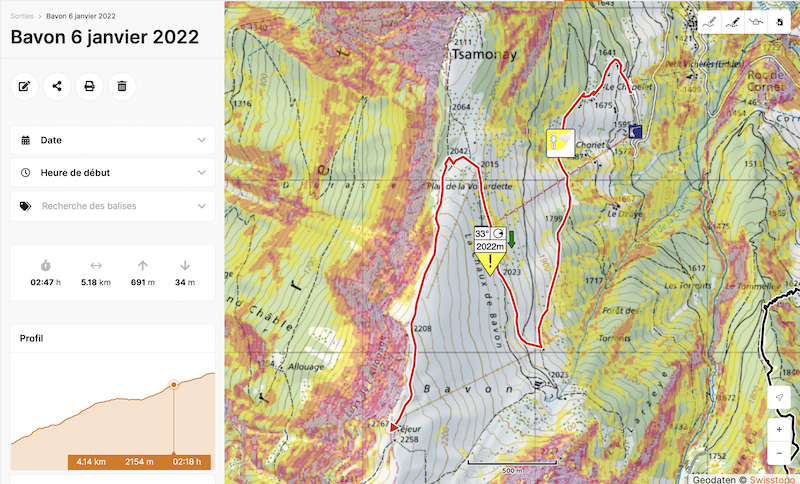Go to Sorties in the breadcrumb
The width and height of the screenshot is (800, 484).
[23, 17]
